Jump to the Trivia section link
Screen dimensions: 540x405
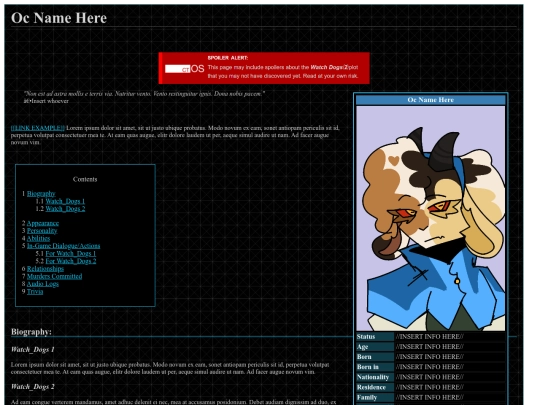35,291
